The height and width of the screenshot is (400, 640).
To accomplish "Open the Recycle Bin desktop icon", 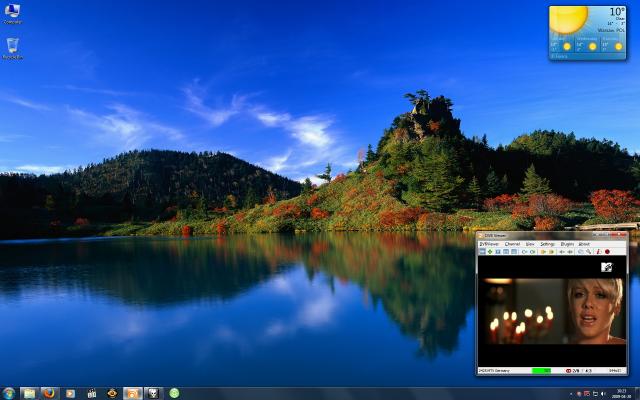I will tap(12, 49).
